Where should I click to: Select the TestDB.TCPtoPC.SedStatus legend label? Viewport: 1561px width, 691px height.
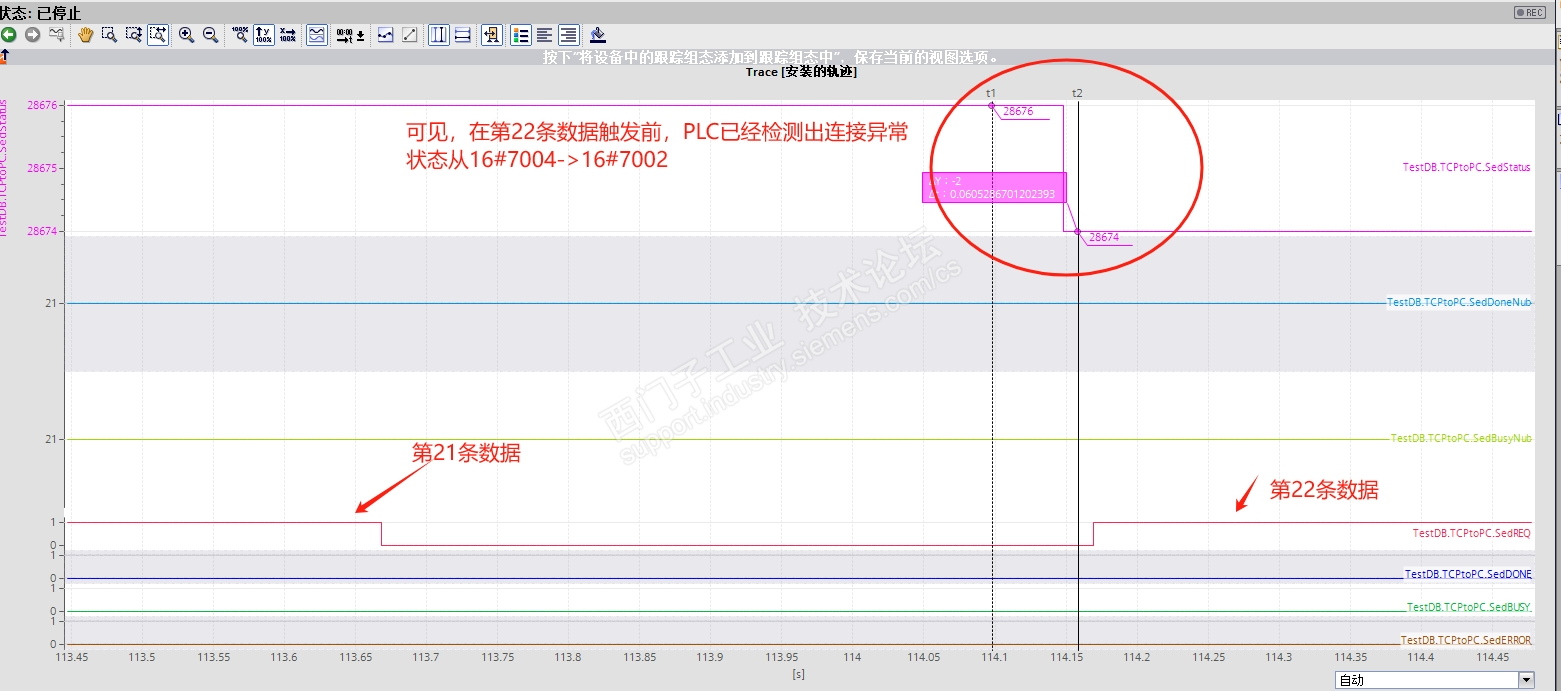[1466, 168]
